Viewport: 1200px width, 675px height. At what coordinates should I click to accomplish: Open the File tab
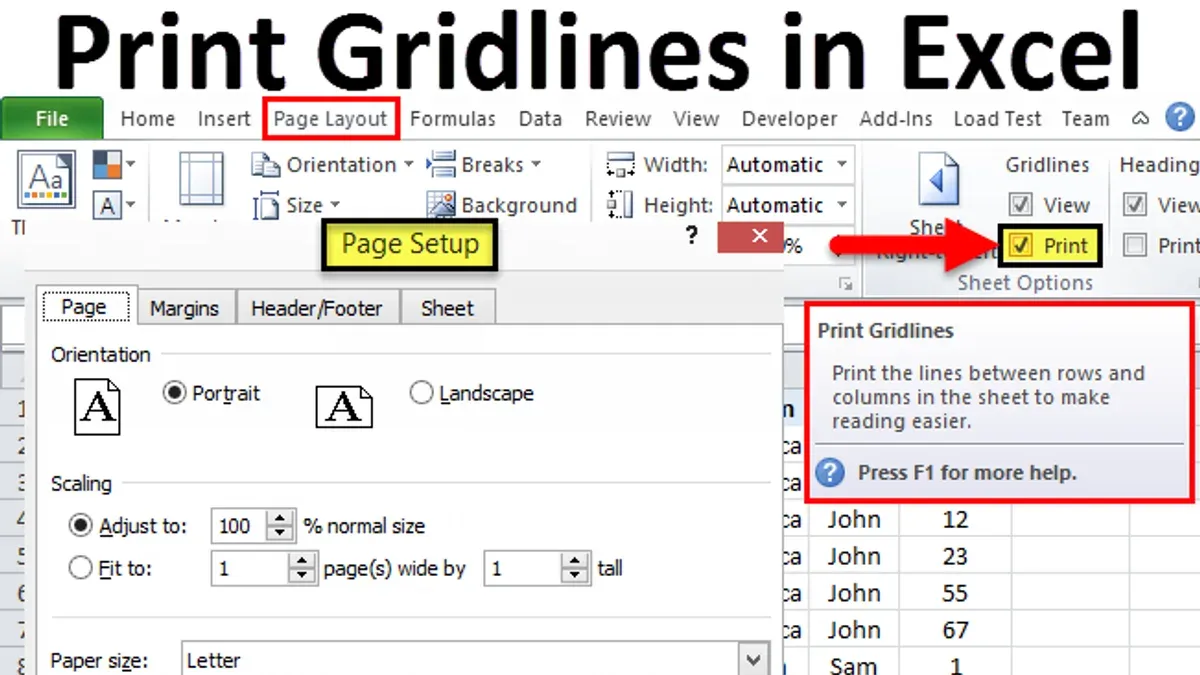coord(52,119)
